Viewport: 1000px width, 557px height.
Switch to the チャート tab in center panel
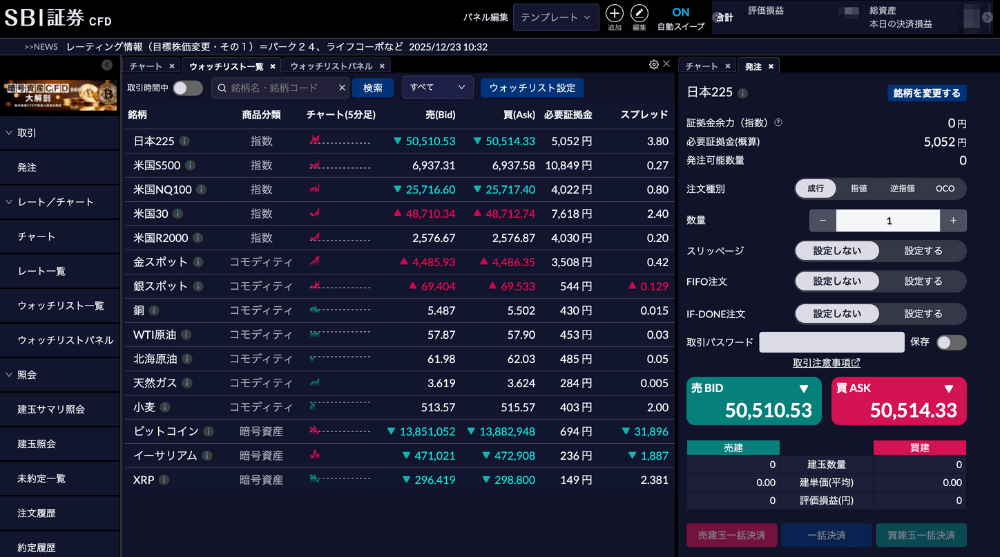pos(146,66)
